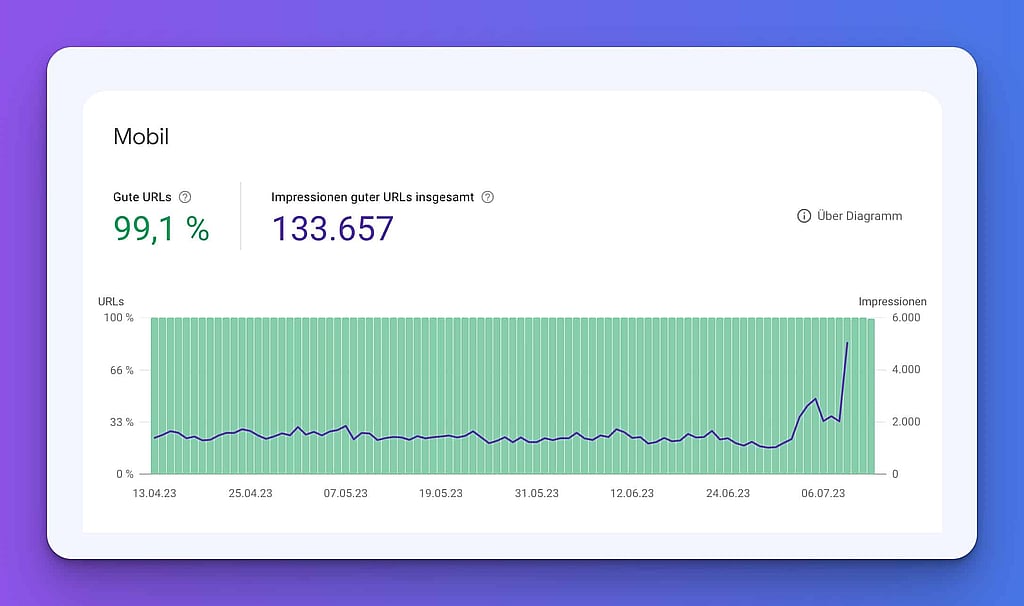Select the 25.04.23 date label
This screenshot has width=1024, height=606.
[x=250, y=493]
